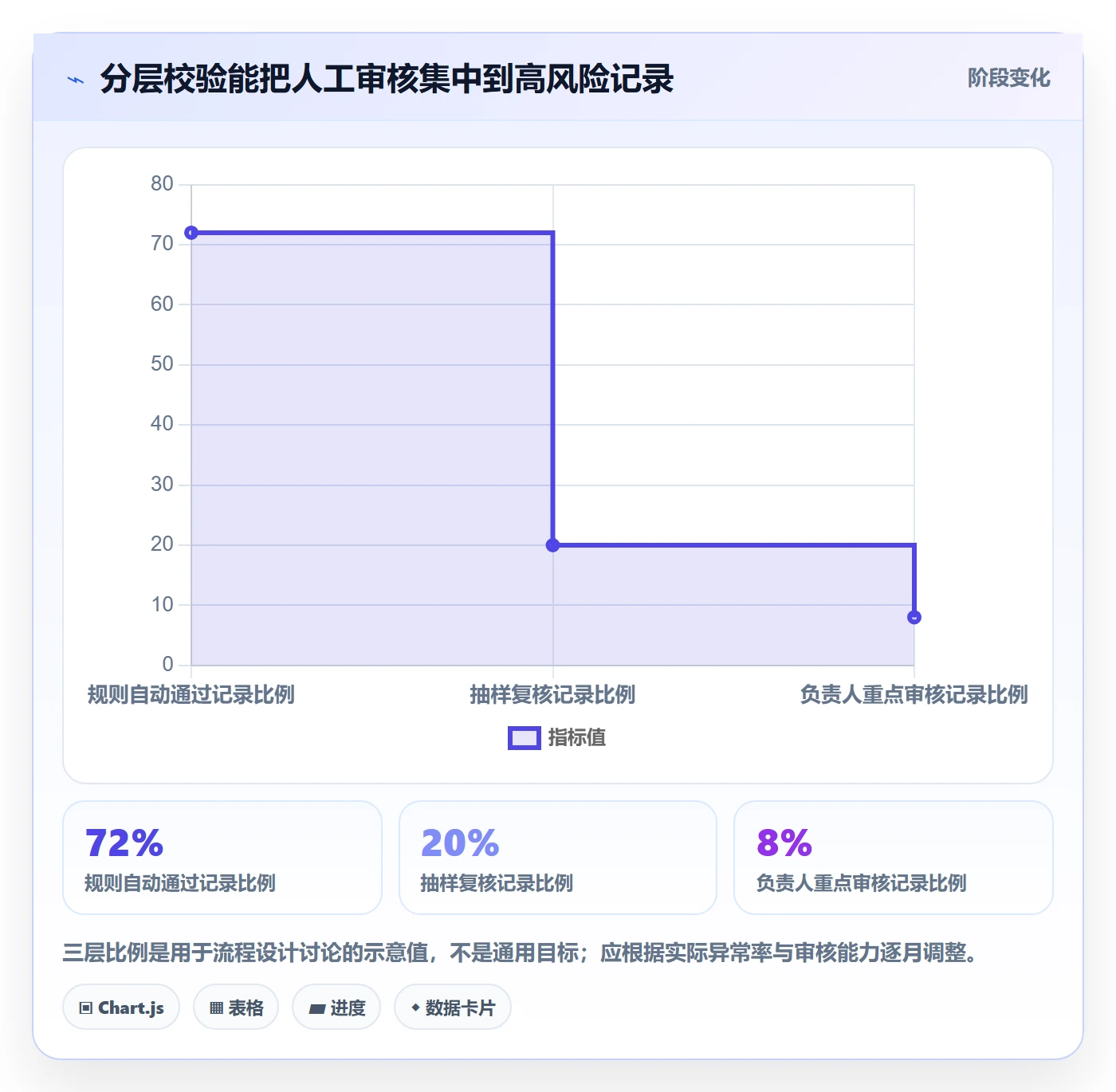1116x1092 pixels.
Task: Click the chart title 分层校验能把人工审核集中到高风险记录
Action: click(x=387, y=79)
